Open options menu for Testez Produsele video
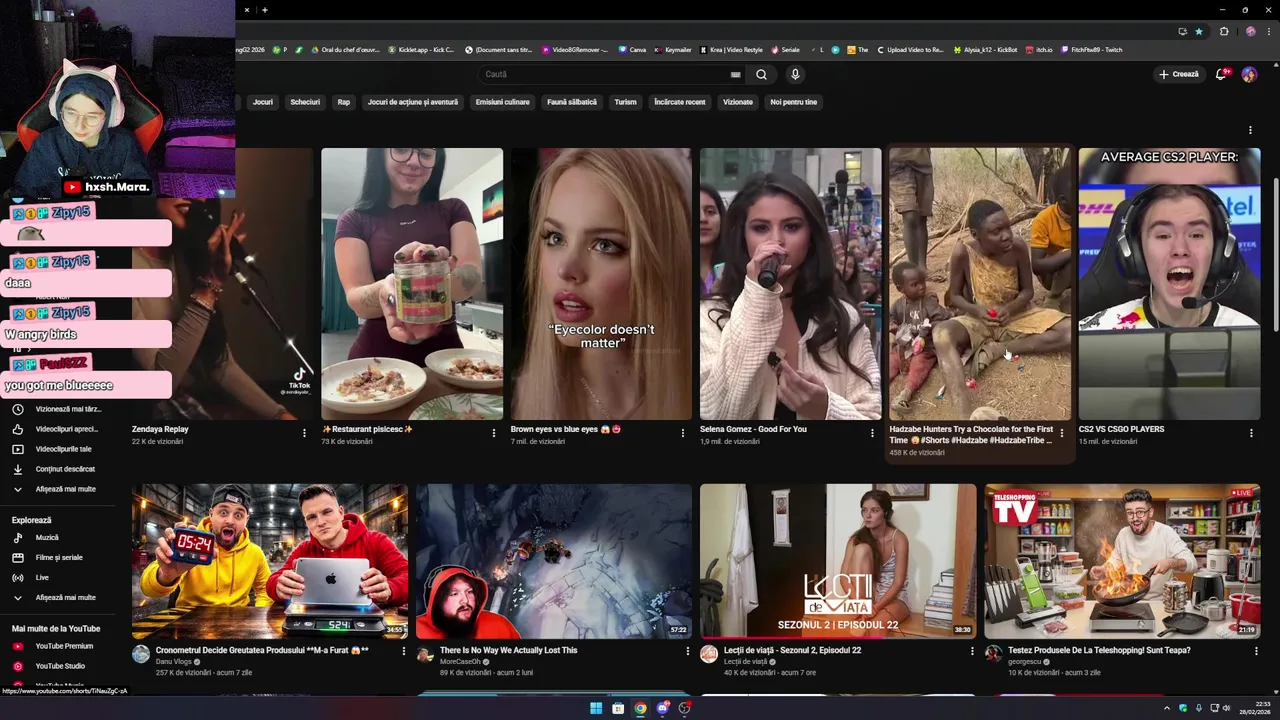The width and height of the screenshot is (1280, 720). point(1256,651)
